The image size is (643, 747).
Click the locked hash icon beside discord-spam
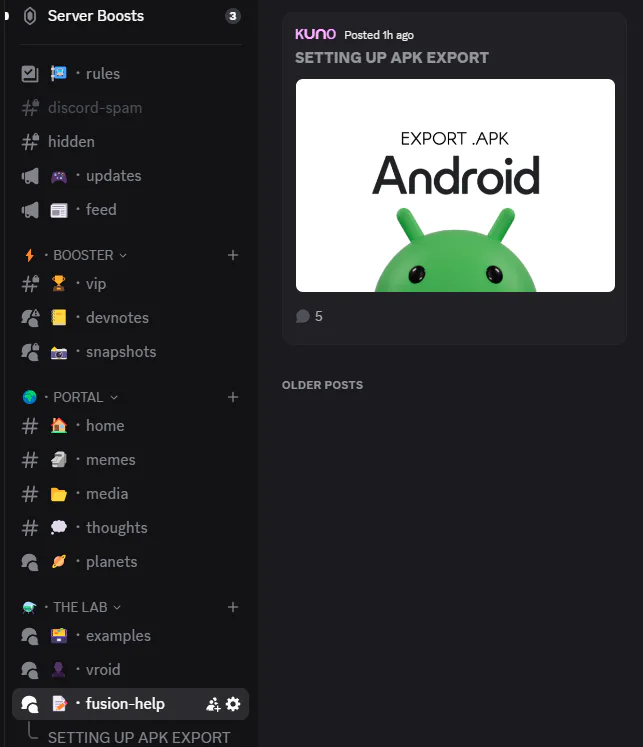(30, 108)
